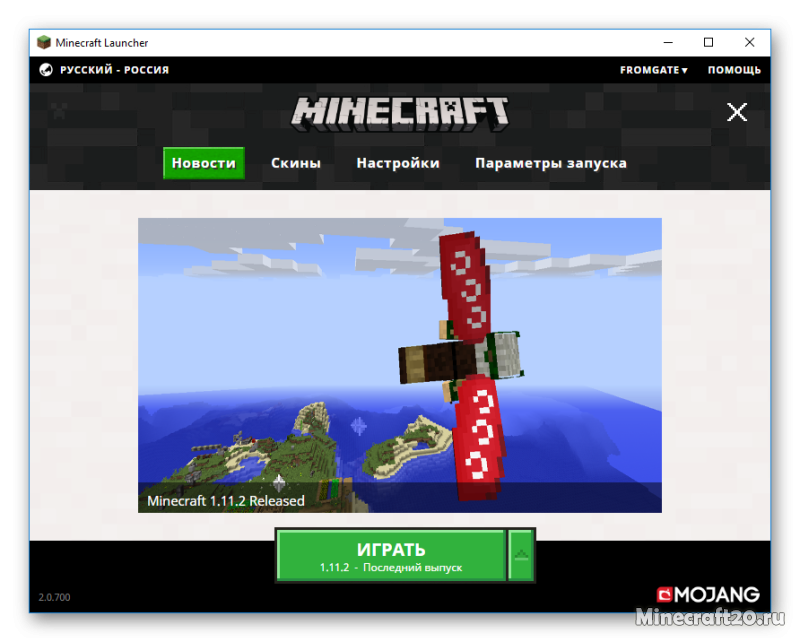Screen dimensions: 800x642
Task: Click the Minecraft grass block title bar icon
Action: [x=44, y=43]
